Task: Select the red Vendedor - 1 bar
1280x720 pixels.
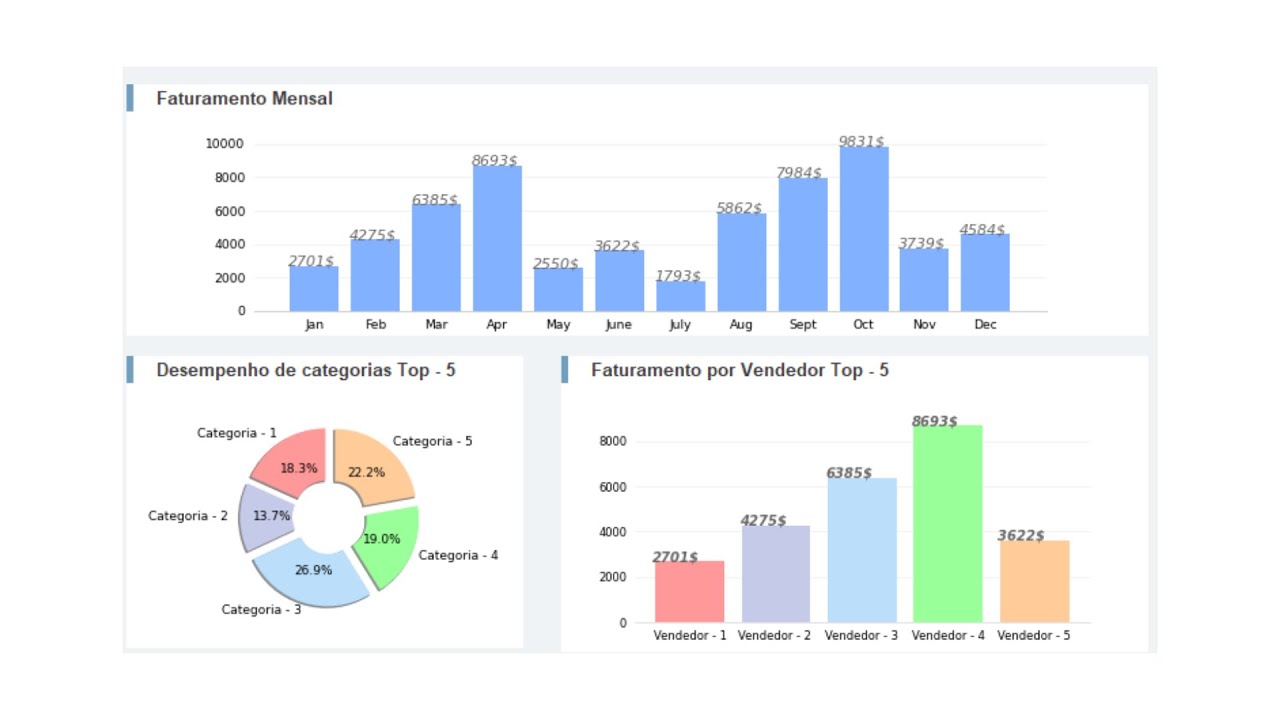Action: click(689, 592)
